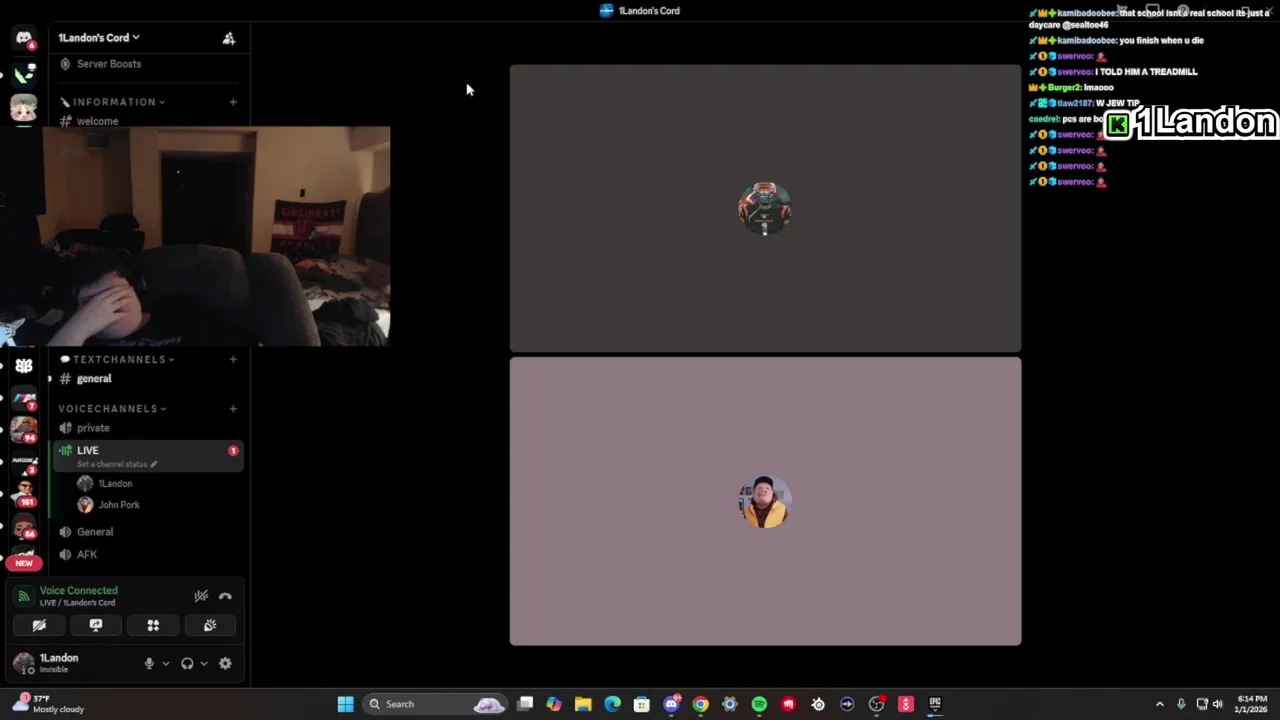Image resolution: width=1280 pixels, height=720 pixels.
Task: Open the soundboard button
Action: [210, 625]
